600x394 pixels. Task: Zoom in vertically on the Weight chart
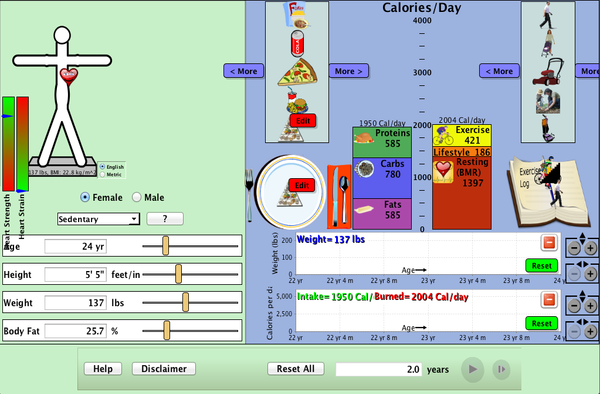(x=590, y=248)
